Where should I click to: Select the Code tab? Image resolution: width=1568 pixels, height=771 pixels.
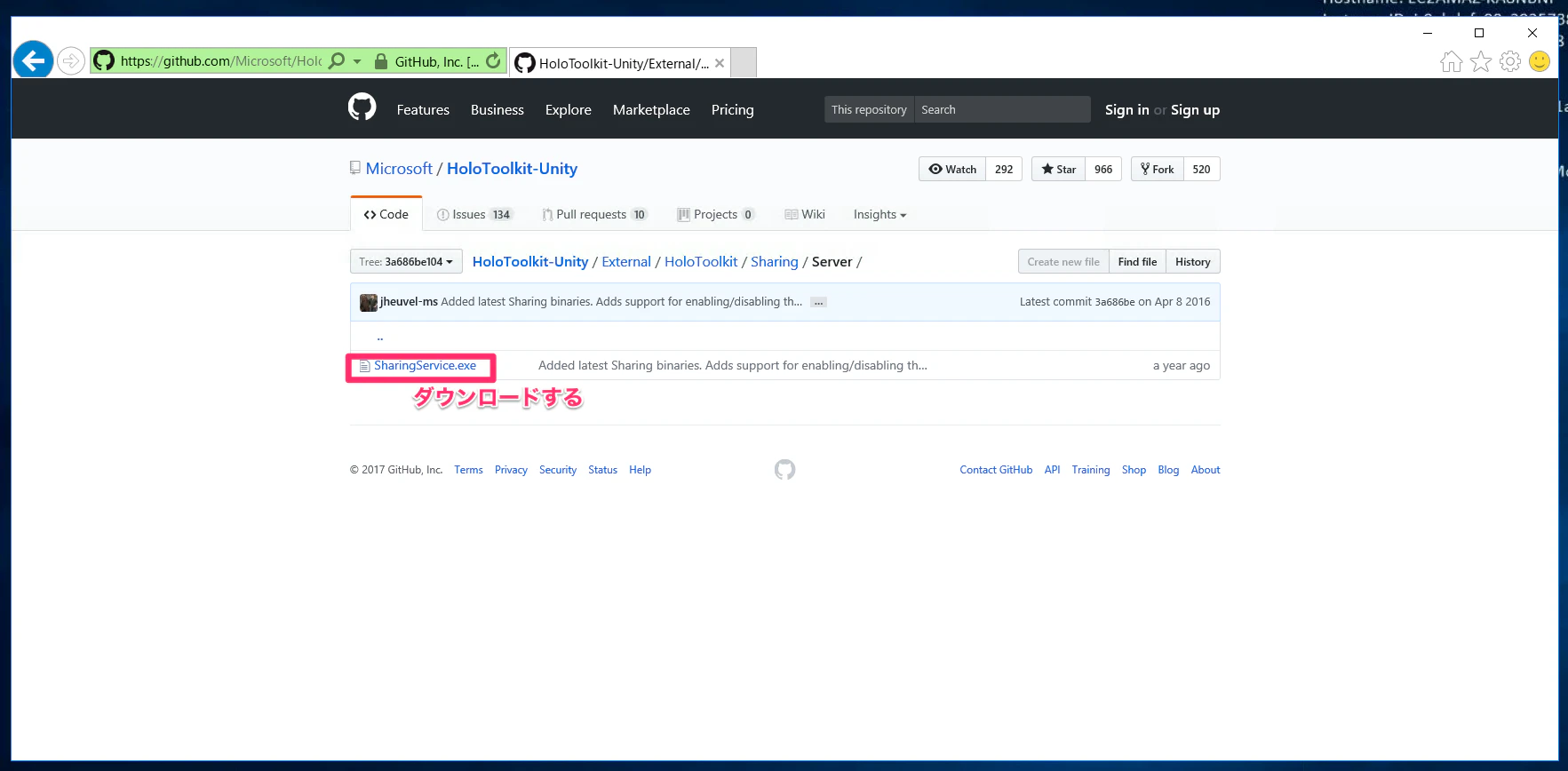pos(386,214)
